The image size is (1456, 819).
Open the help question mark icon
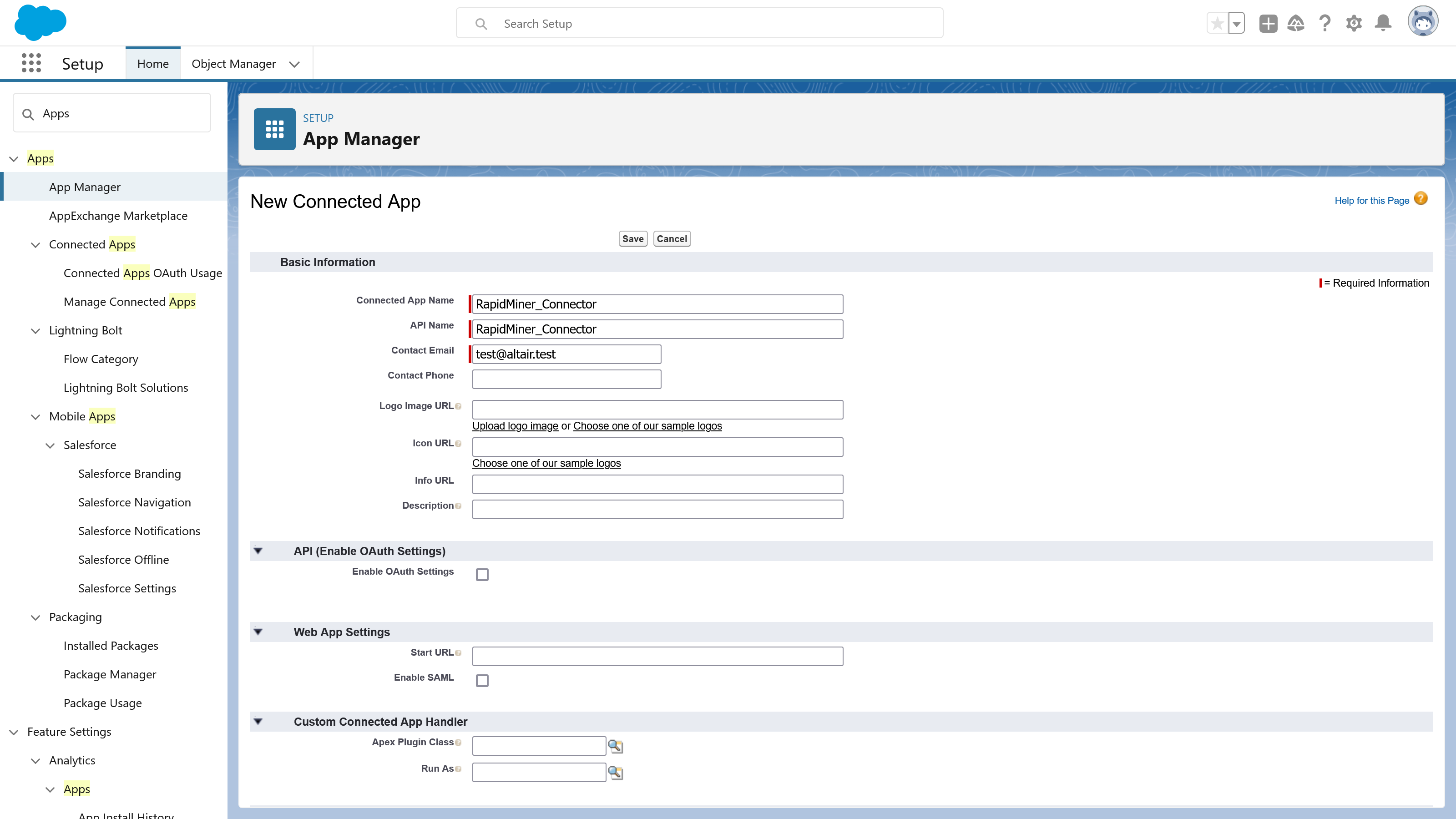click(1325, 24)
